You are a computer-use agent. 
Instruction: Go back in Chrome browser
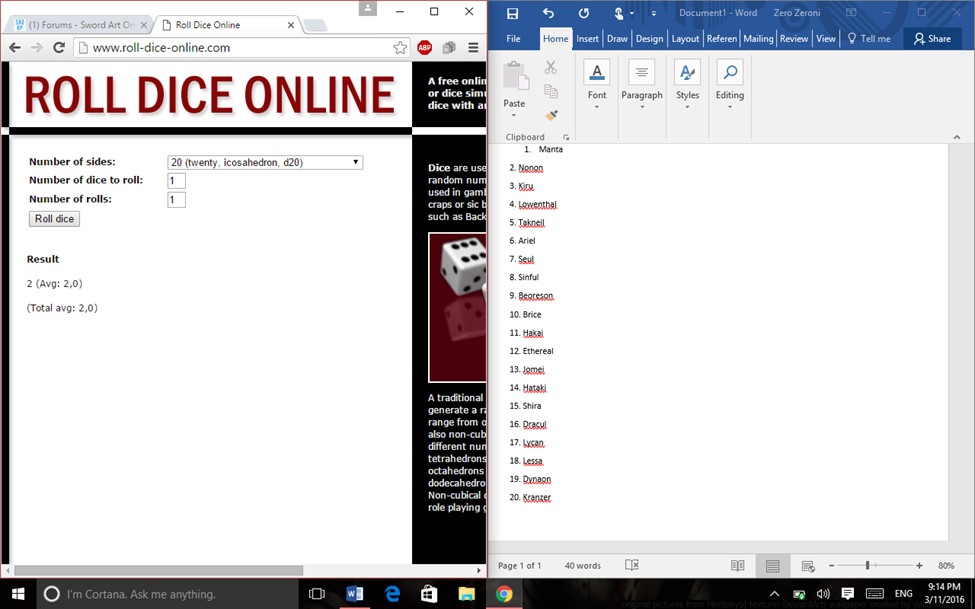click(x=15, y=47)
